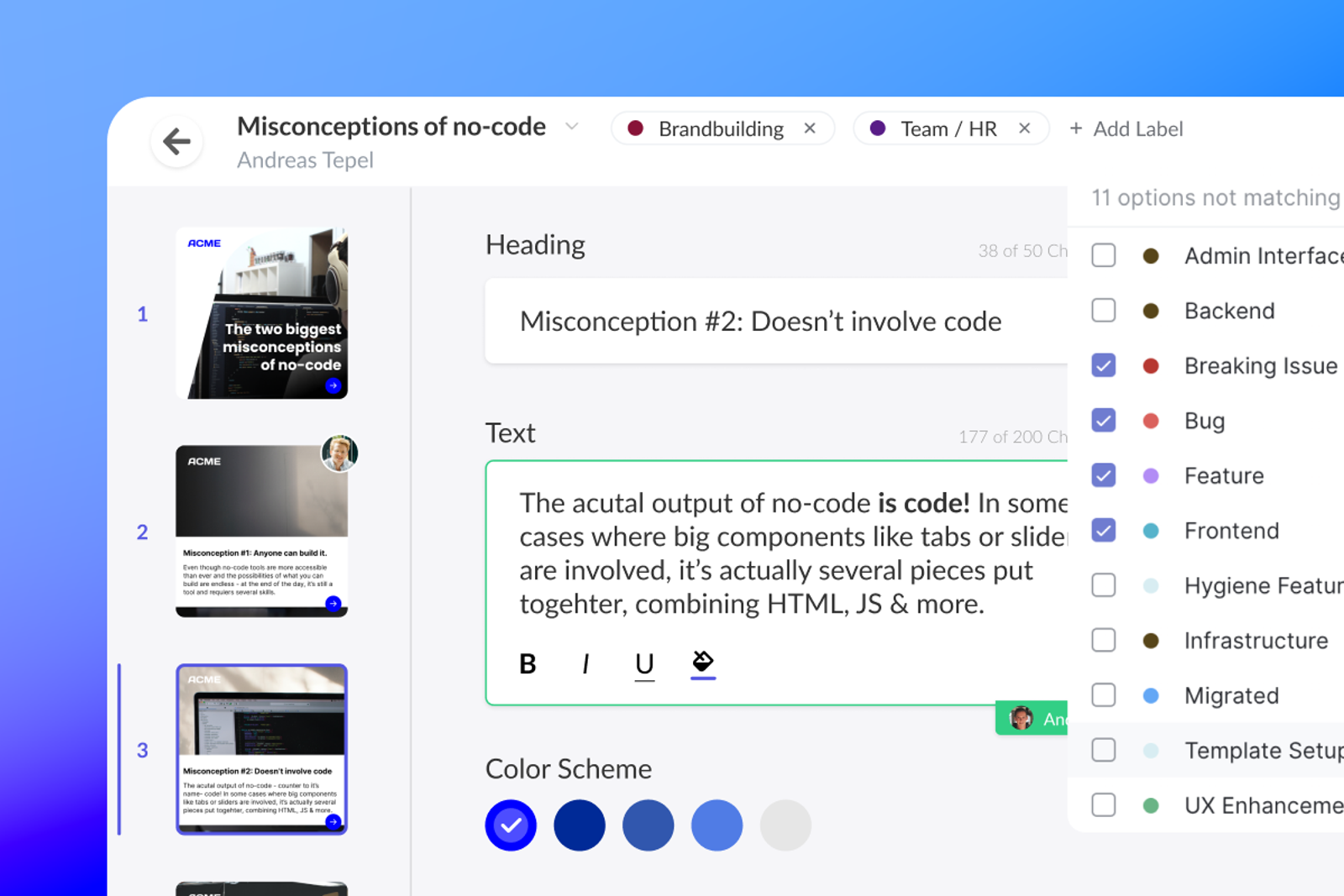Select the dark navy color swatch
The height and width of the screenshot is (896, 1344).
pyautogui.click(x=580, y=825)
